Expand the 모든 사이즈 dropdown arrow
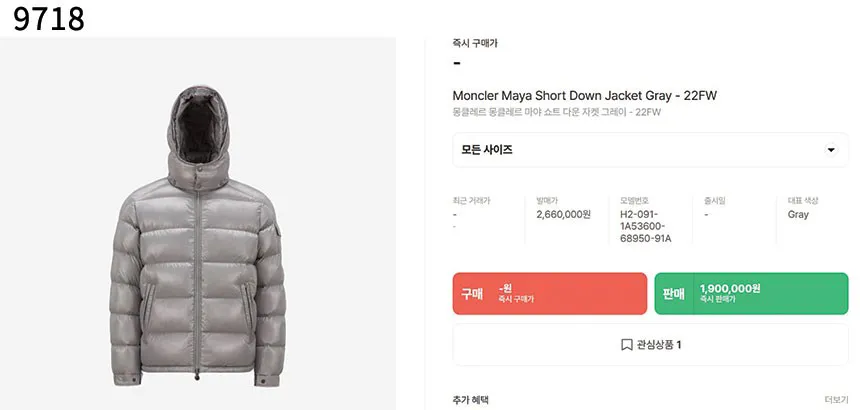 point(831,150)
